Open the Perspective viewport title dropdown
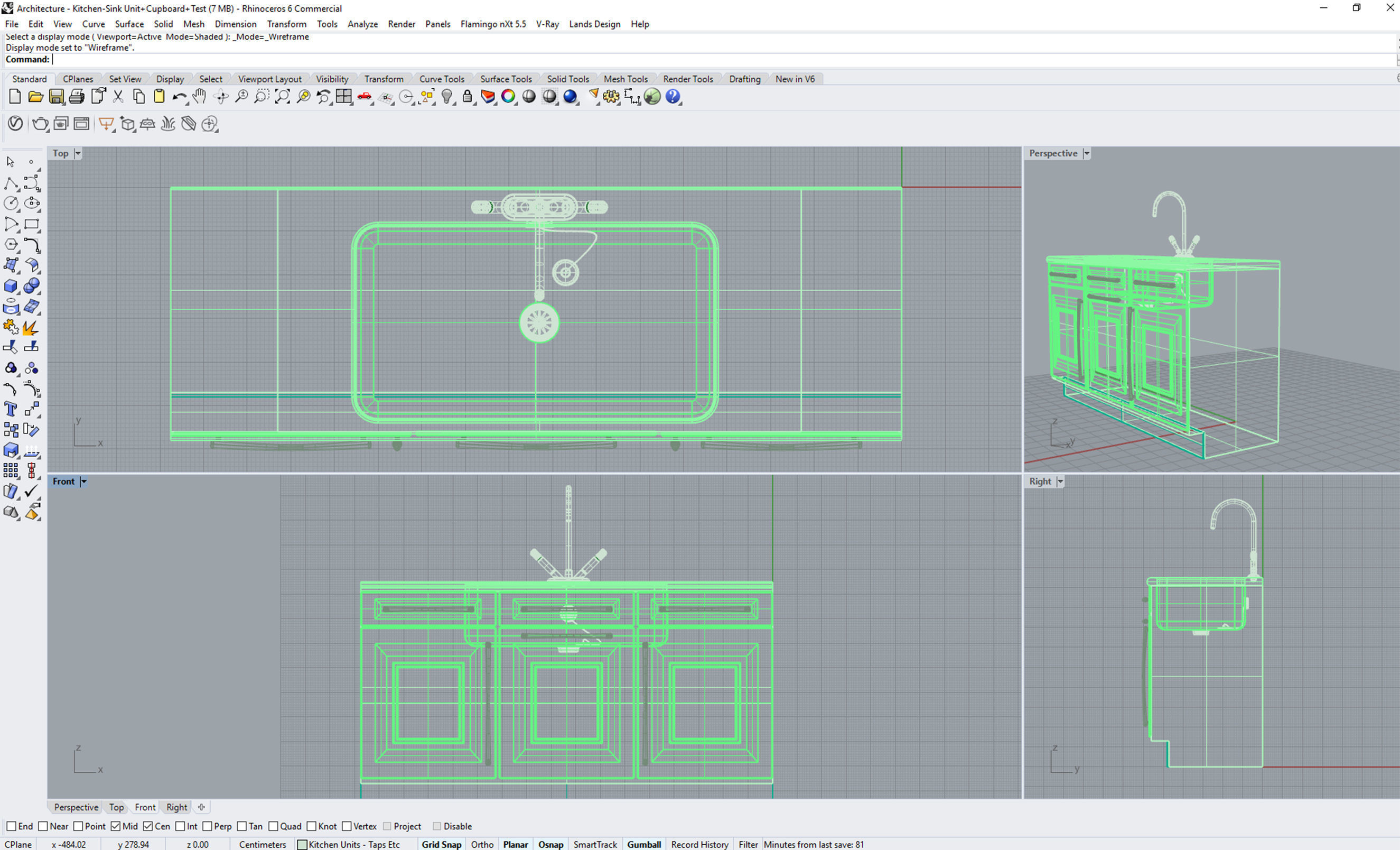1400x850 pixels. [1086, 153]
